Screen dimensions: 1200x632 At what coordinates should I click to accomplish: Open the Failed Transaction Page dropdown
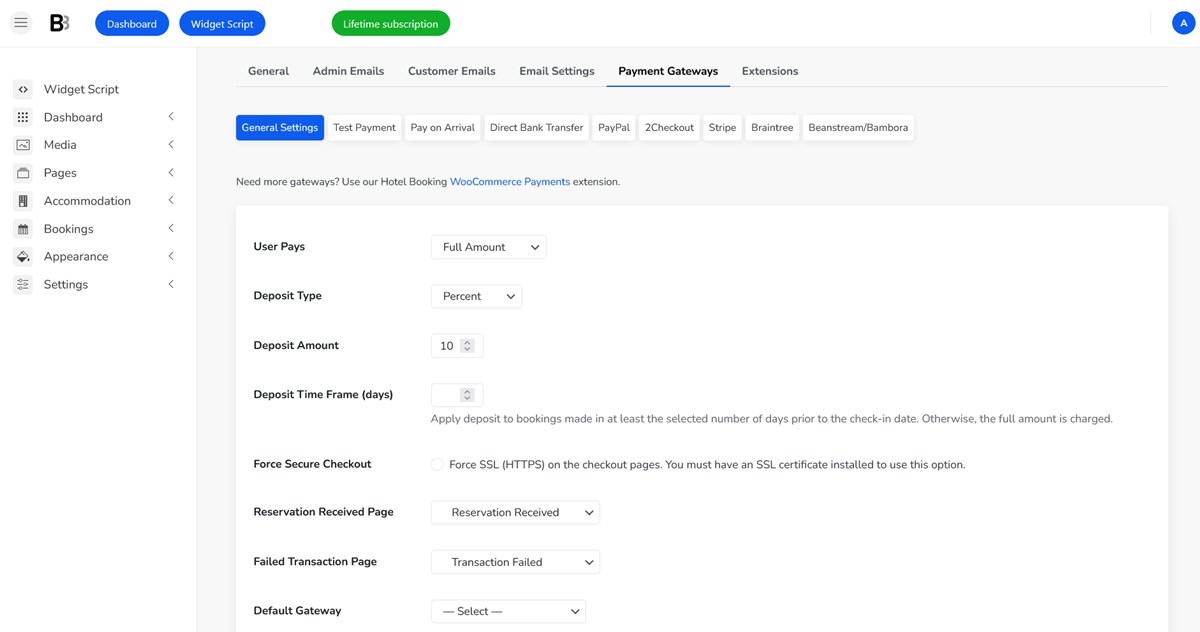pos(515,562)
